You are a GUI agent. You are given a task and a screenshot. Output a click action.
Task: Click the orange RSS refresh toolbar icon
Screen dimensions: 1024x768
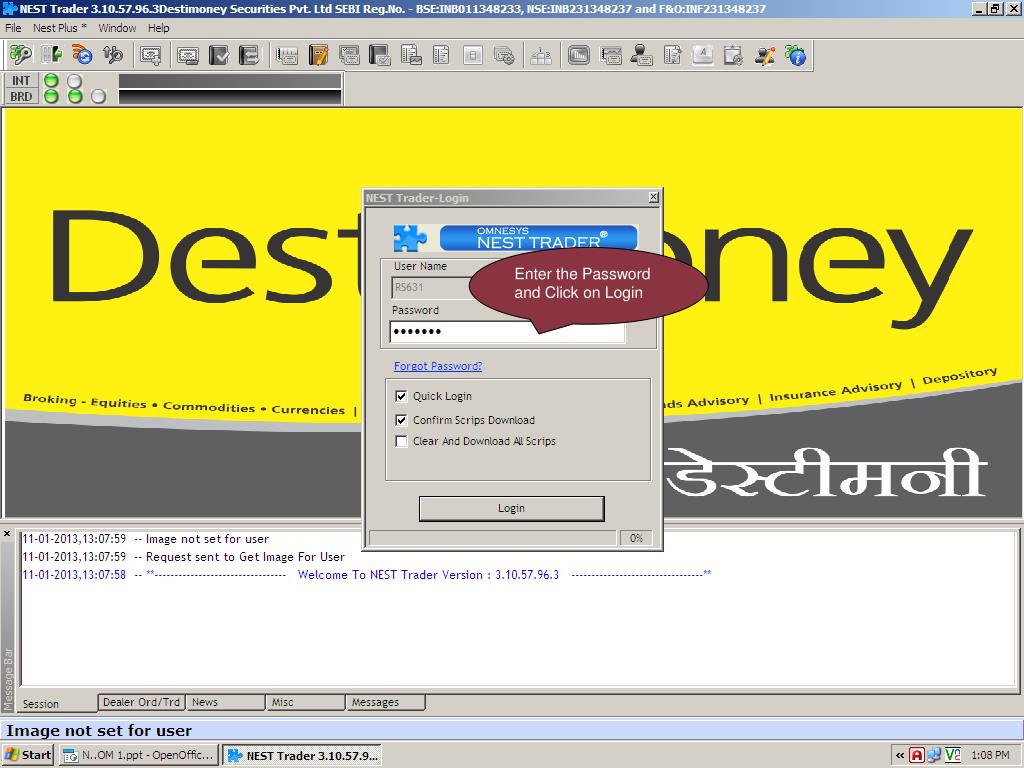pyautogui.click(x=82, y=55)
